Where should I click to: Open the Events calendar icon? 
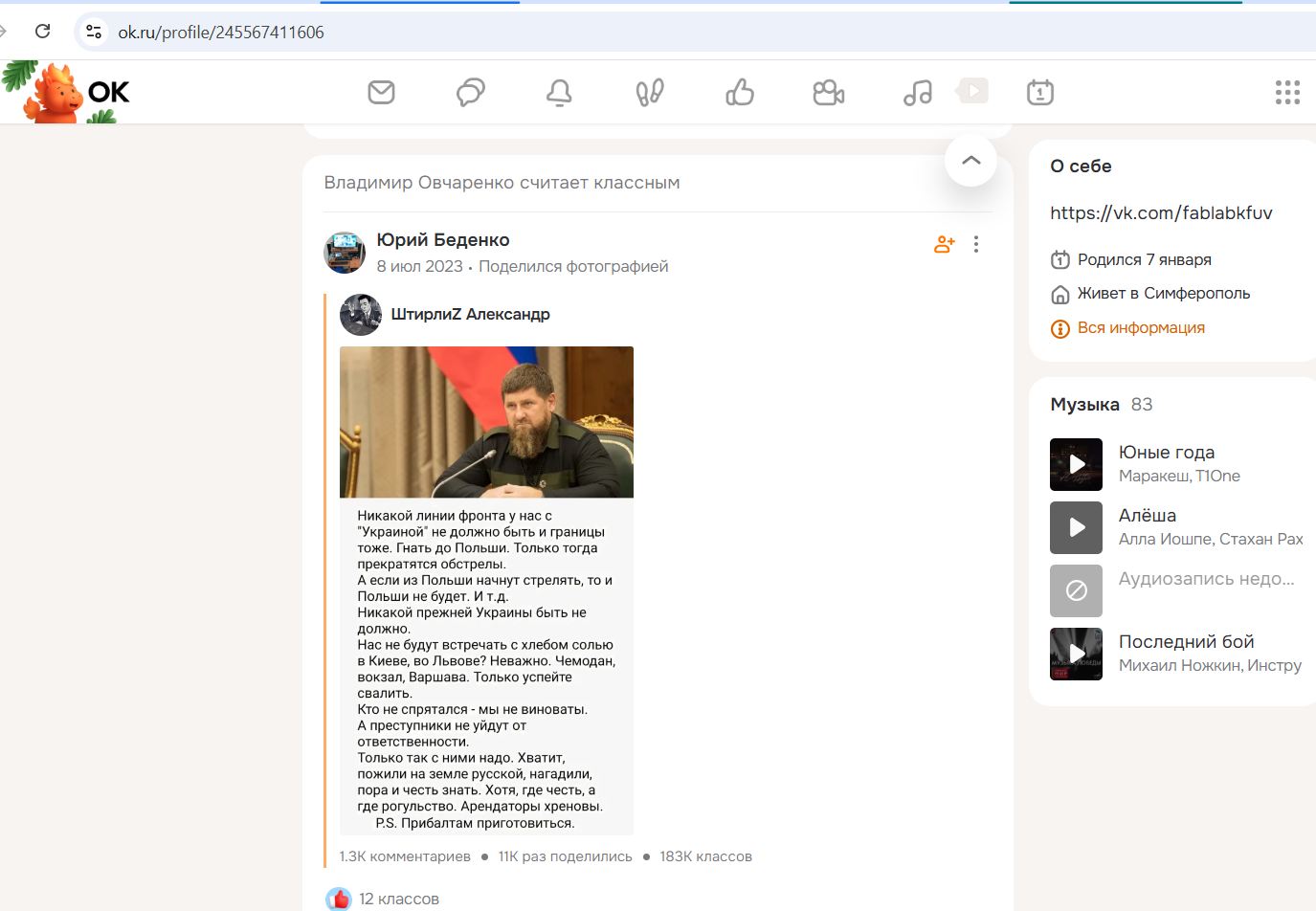(1039, 92)
